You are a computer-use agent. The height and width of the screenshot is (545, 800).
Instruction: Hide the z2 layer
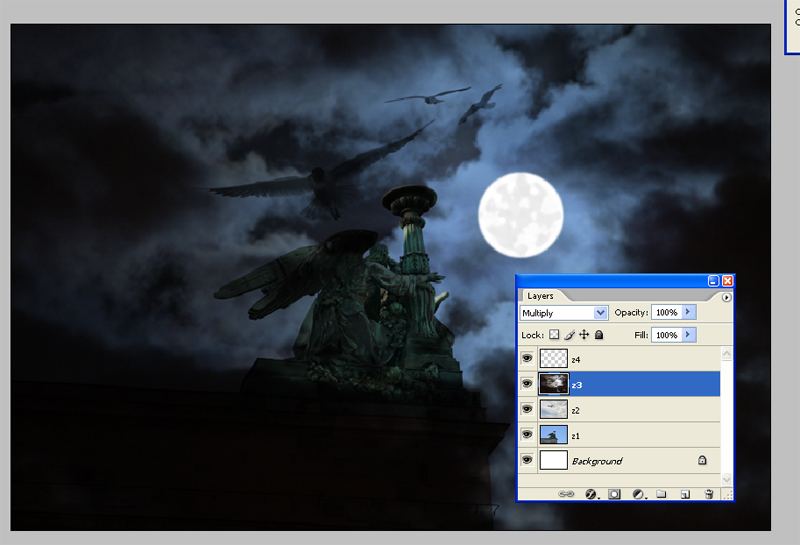click(527, 409)
